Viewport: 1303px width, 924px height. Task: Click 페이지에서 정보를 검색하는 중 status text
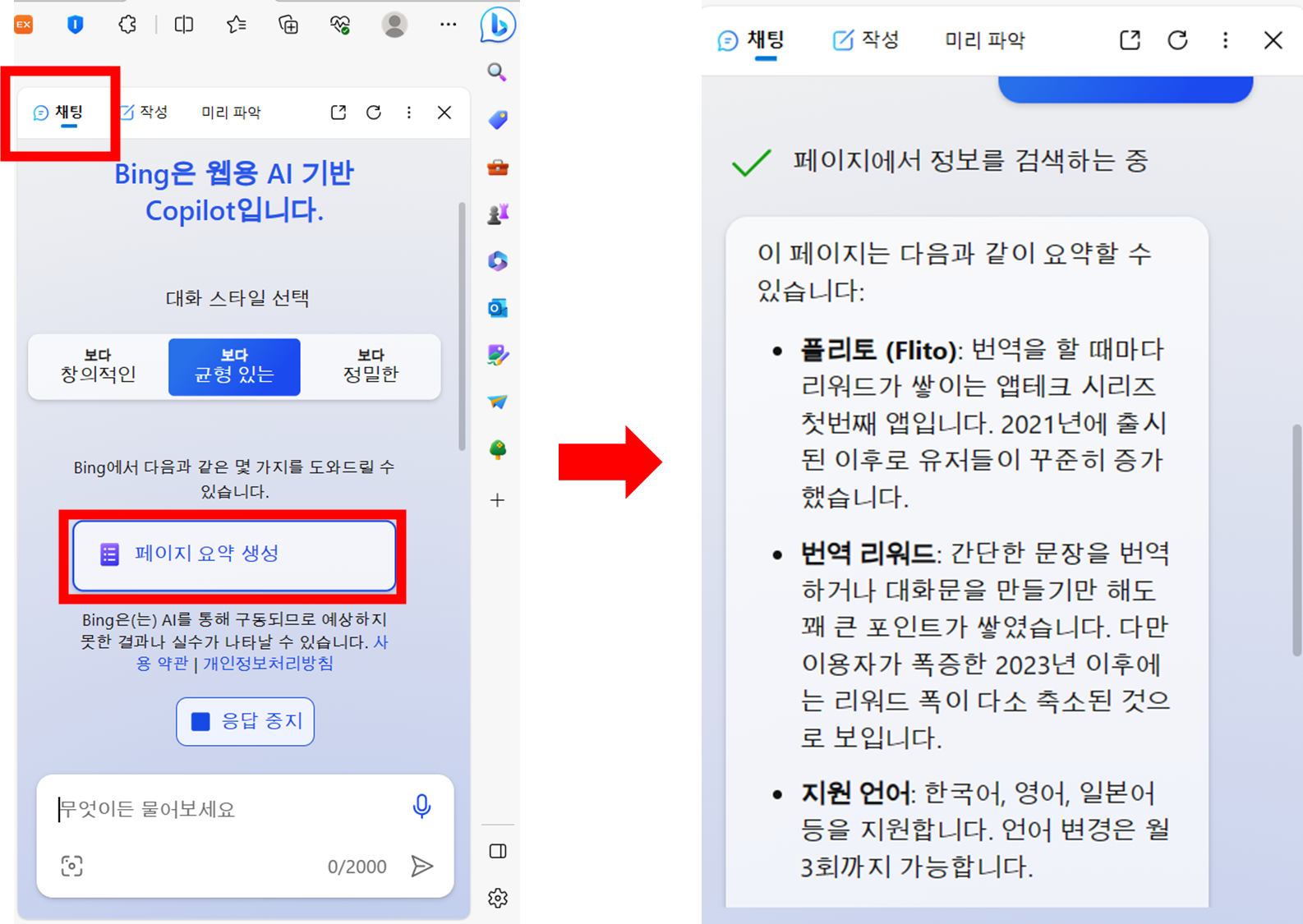point(969,160)
